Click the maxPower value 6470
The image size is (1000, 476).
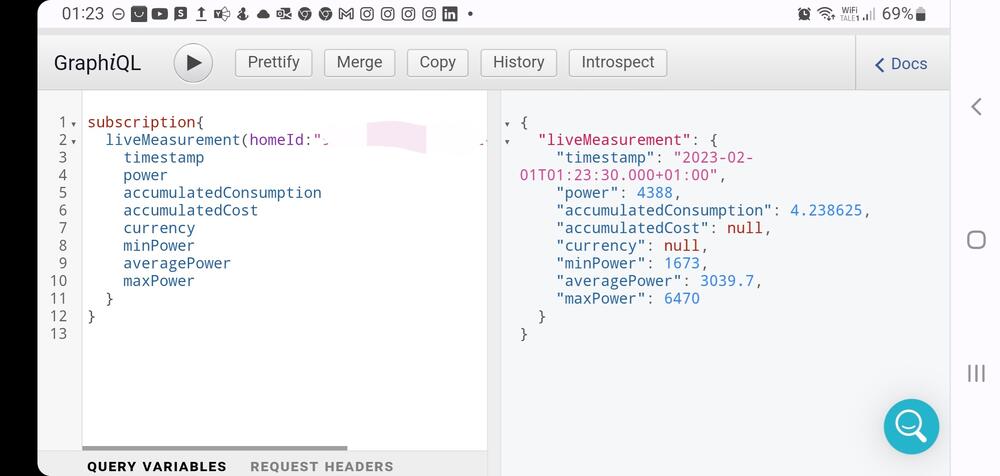click(x=682, y=299)
